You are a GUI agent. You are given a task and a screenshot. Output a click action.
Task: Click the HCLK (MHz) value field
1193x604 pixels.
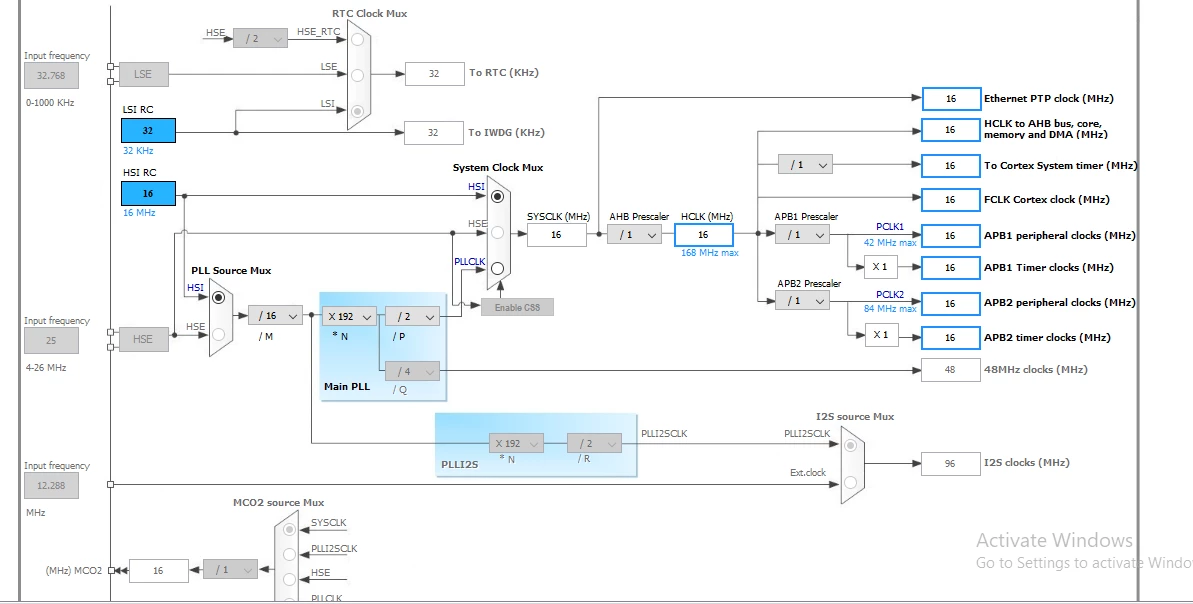[x=704, y=235]
